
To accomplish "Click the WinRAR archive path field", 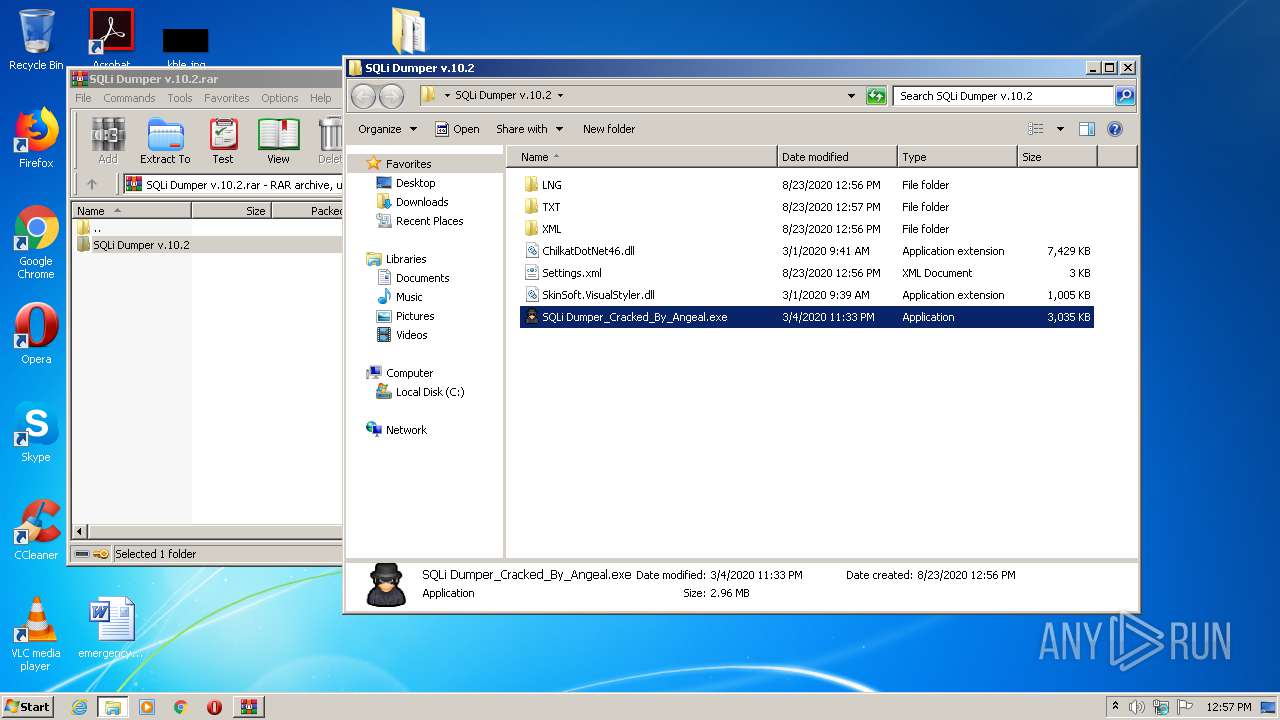I will (x=234, y=185).
